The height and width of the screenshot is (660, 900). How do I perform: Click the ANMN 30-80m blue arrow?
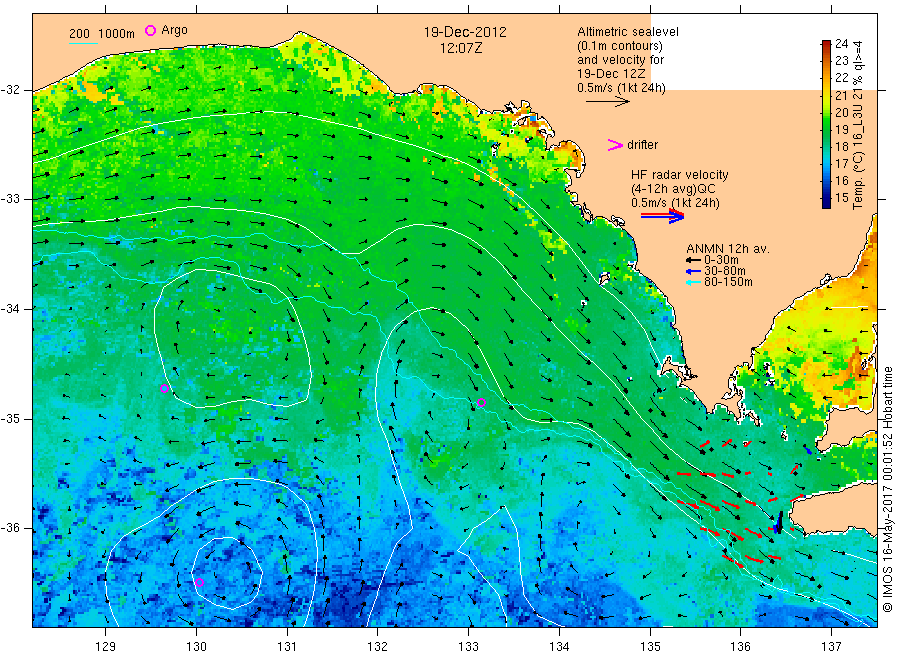pos(694,271)
